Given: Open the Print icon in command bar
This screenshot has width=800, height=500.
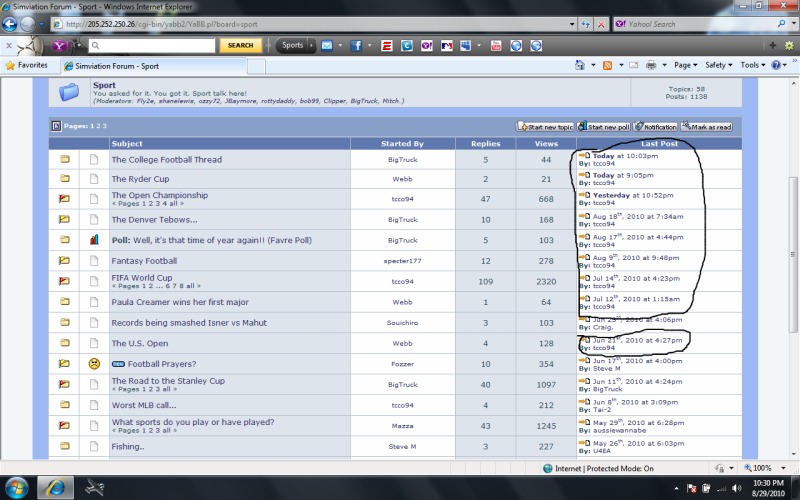Looking at the screenshot, I should coord(651,65).
